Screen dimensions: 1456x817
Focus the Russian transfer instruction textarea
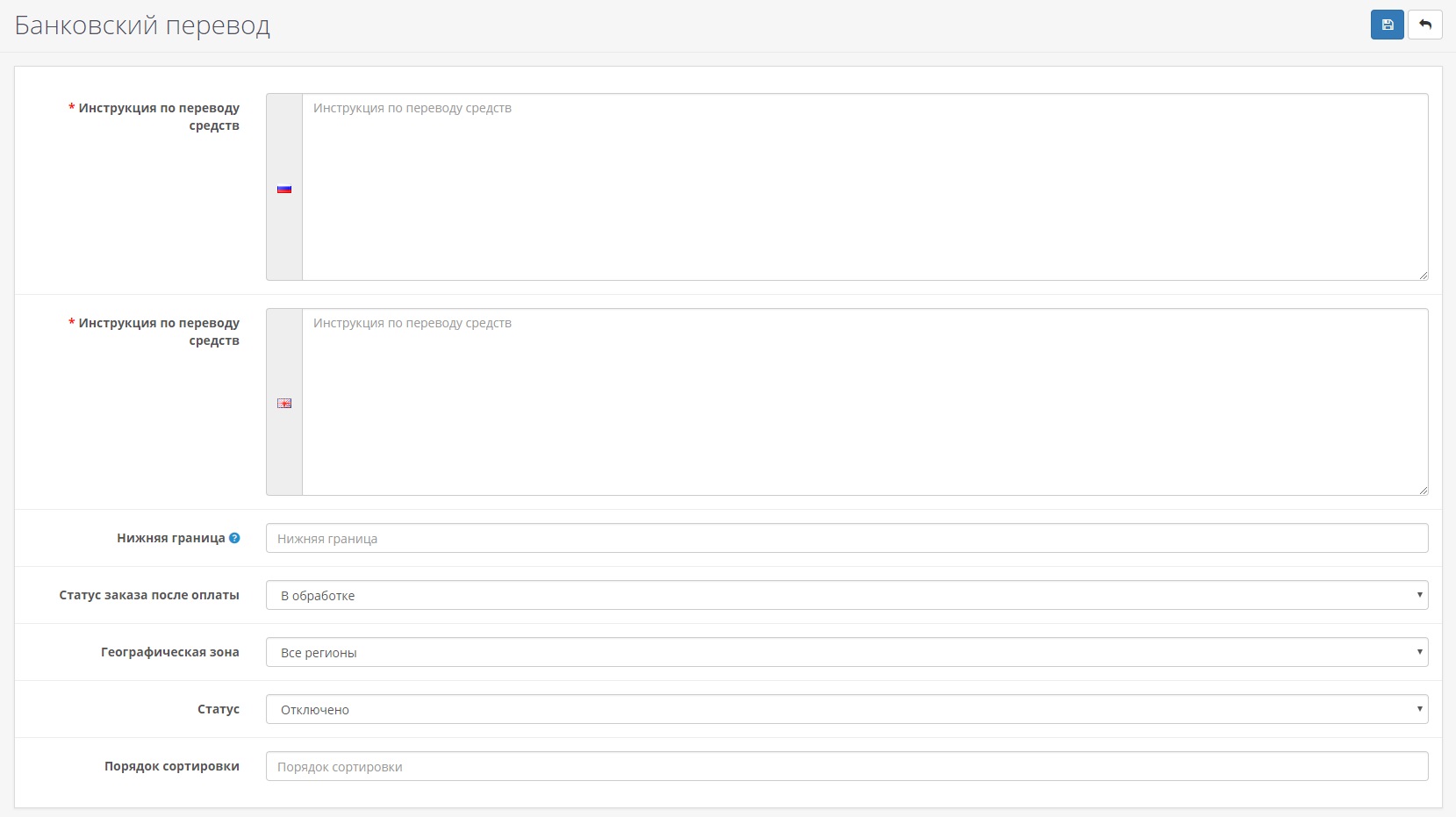pyautogui.click(x=864, y=187)
